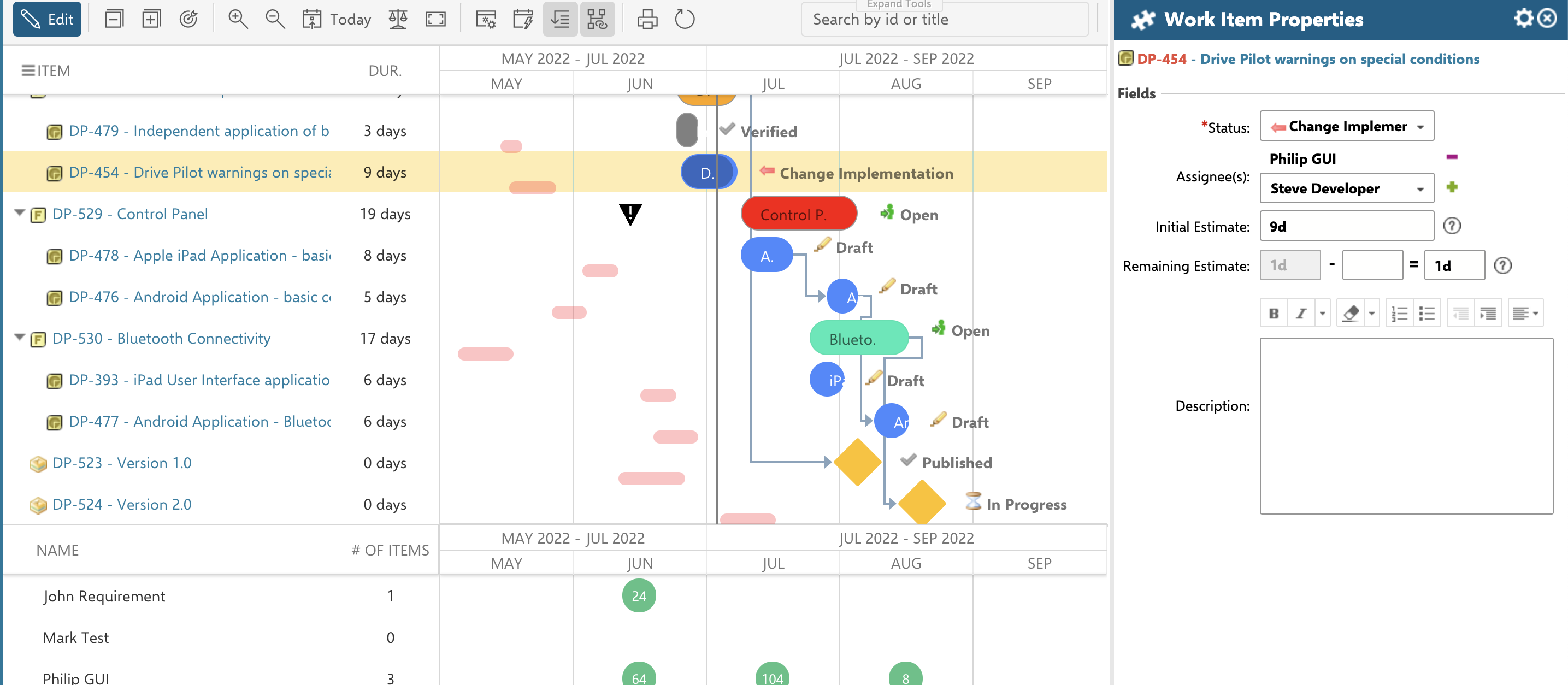Viewport: 1568px width, 685px height.
Task: Click the red Control P. bar
Action: tap(798, 214)
